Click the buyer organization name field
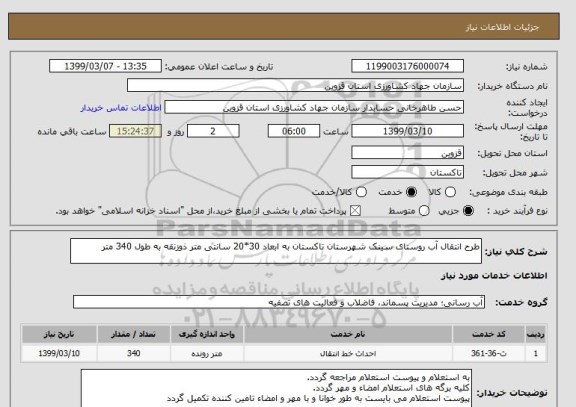576x407 pixels. coord(295,86)
